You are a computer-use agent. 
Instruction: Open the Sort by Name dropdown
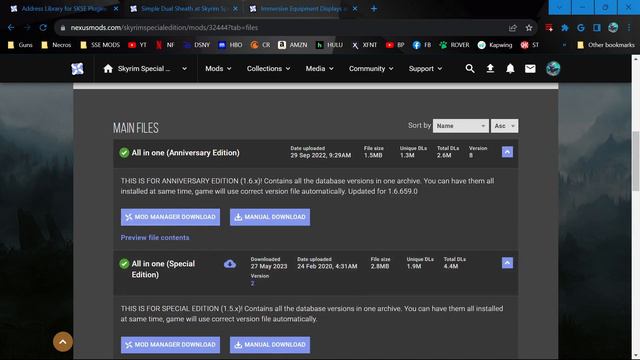coord(460,126)
